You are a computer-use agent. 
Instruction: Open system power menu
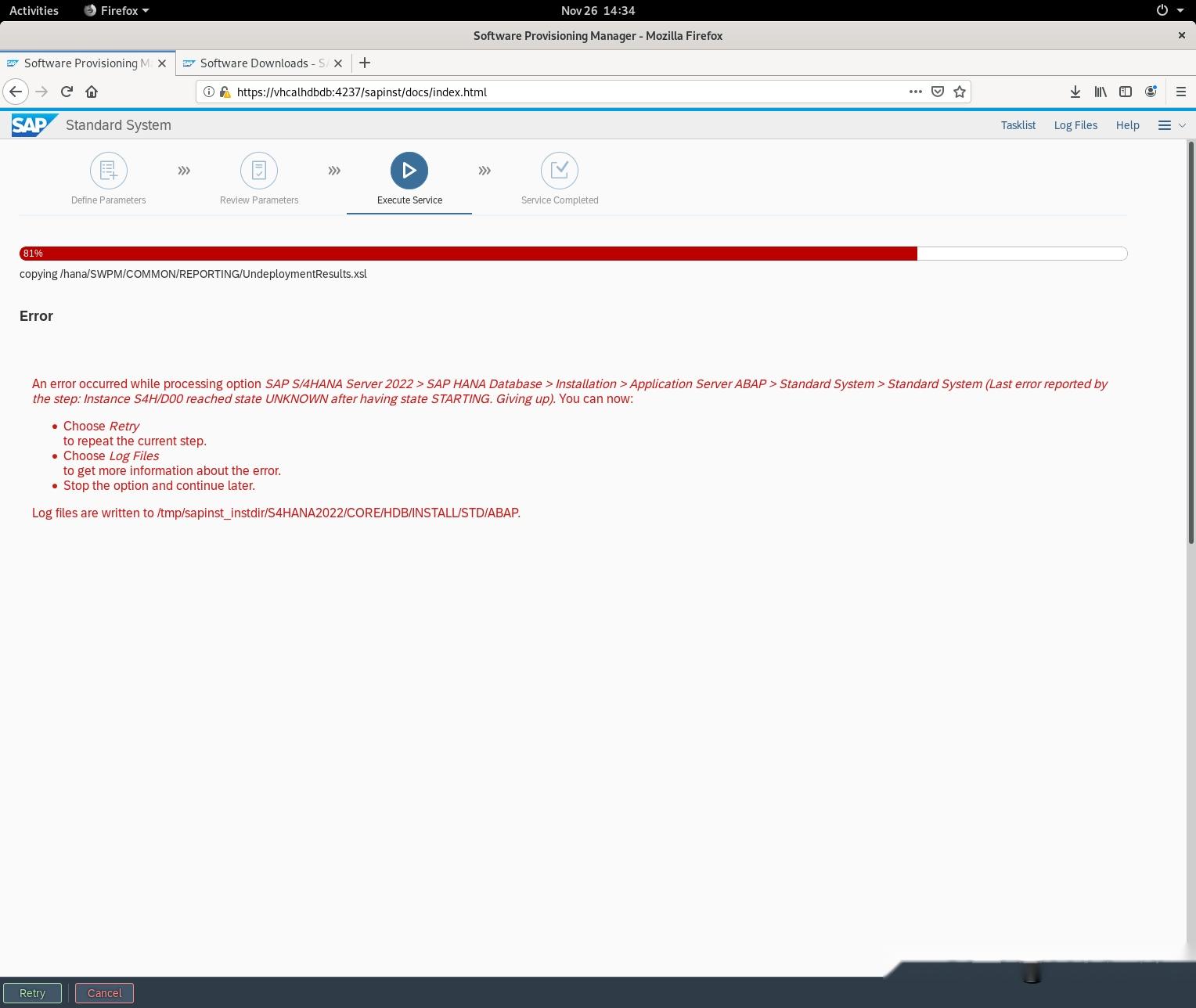(x=1170, y=10)
